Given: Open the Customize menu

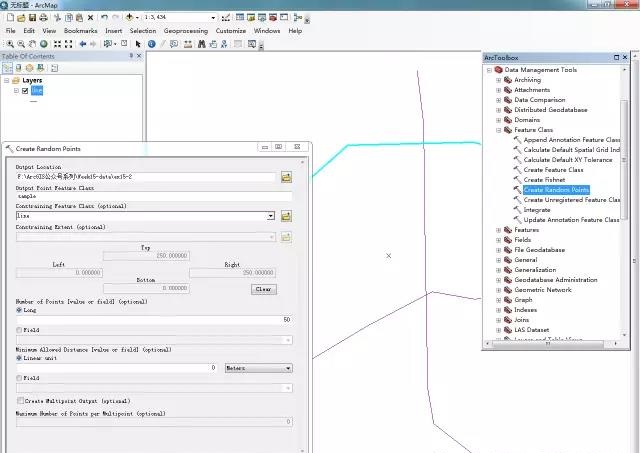Looking at the screenshot, I should (x=231, y=31).
